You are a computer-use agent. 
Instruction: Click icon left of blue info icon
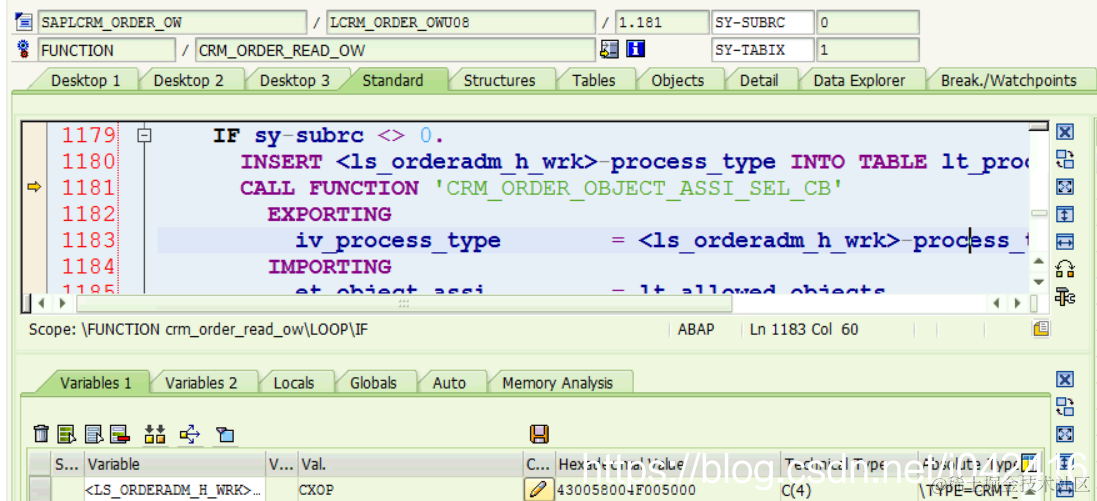(609, 49)
